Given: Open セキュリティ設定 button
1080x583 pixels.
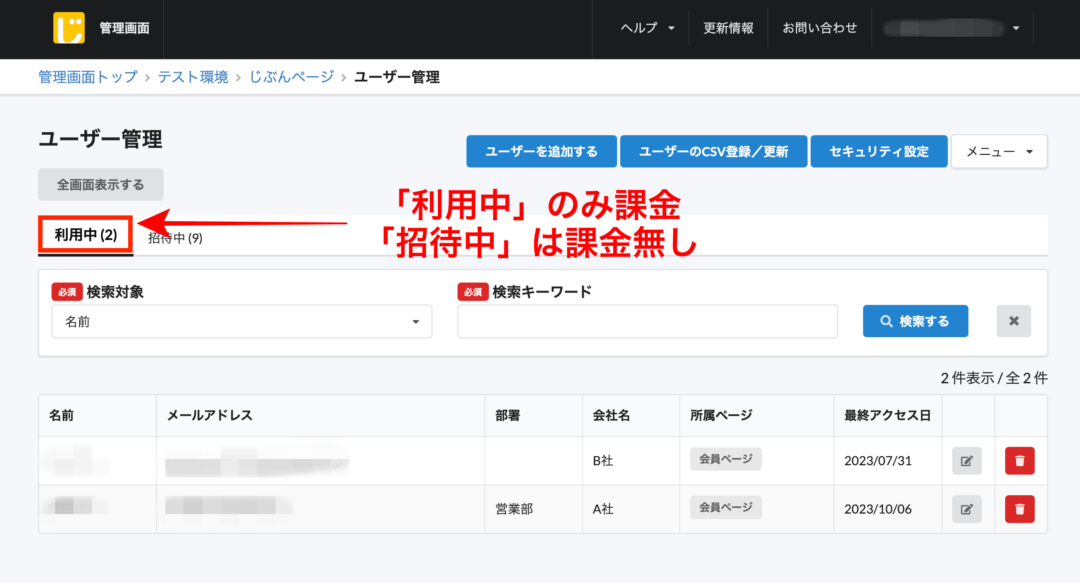Looking at the screenshot, I should click(x=878, y=151).
